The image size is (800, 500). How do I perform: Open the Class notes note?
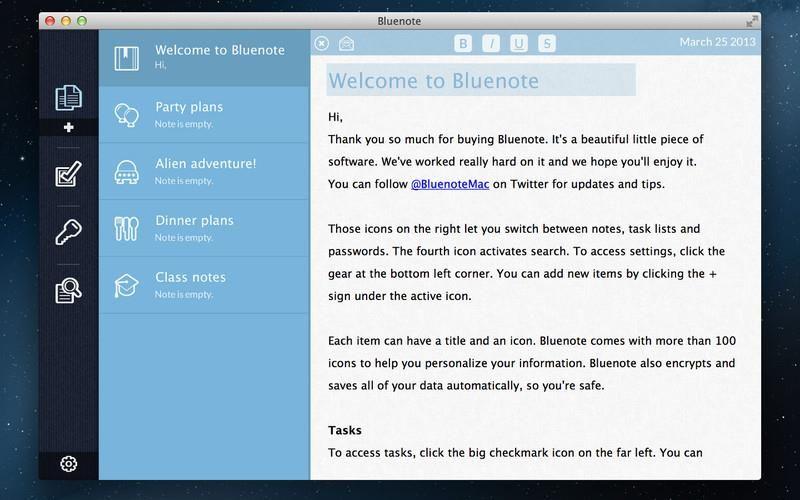tap(204, 285)
